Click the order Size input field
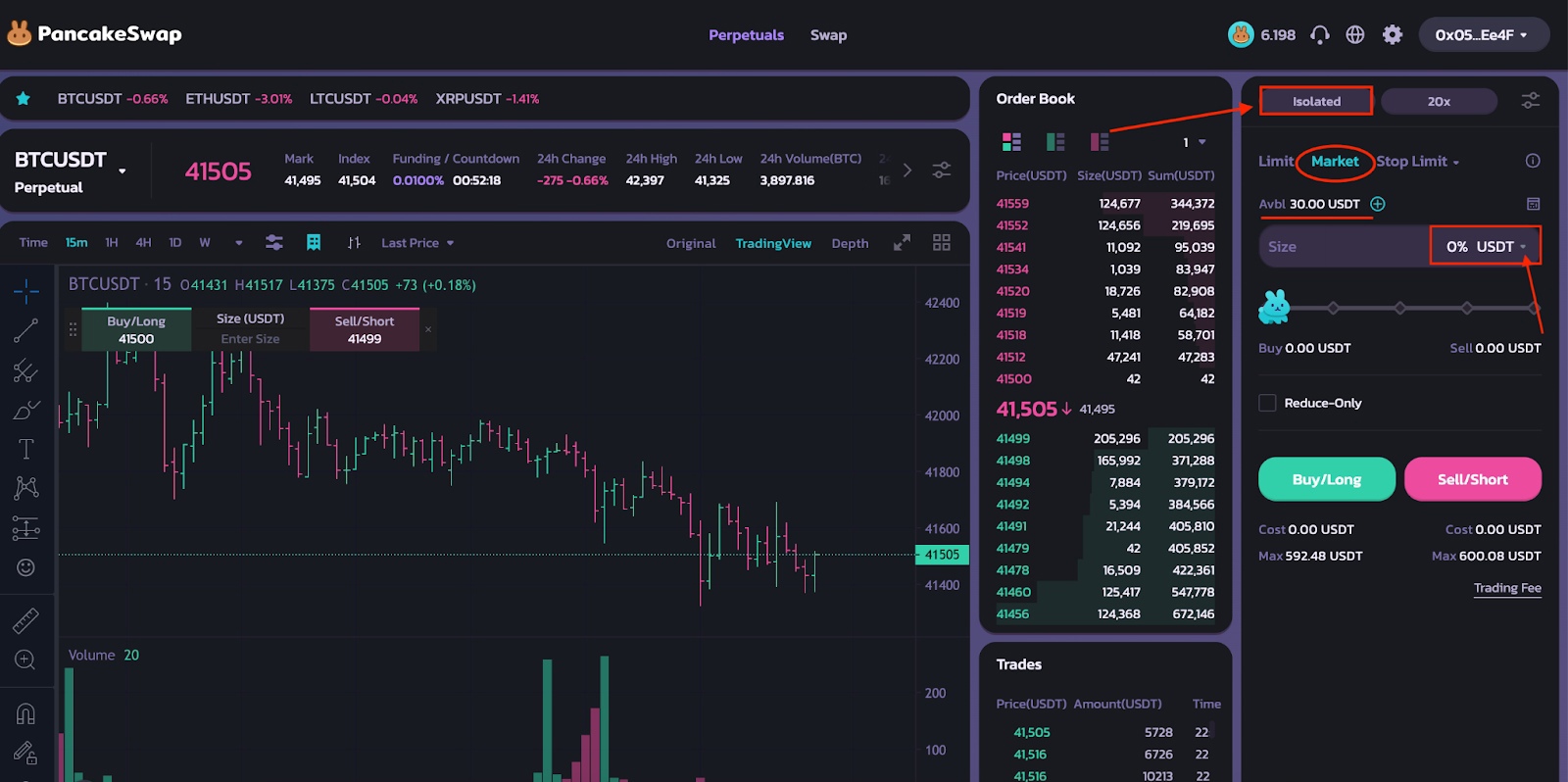 click(1344, 247)
